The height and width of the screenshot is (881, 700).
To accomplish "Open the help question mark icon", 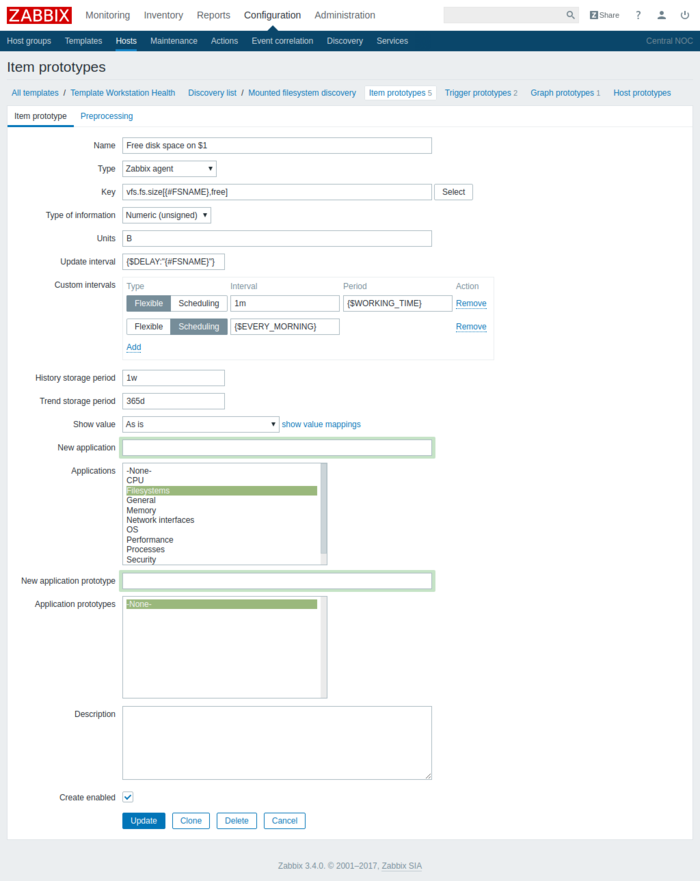I will (x=638, y=15).
